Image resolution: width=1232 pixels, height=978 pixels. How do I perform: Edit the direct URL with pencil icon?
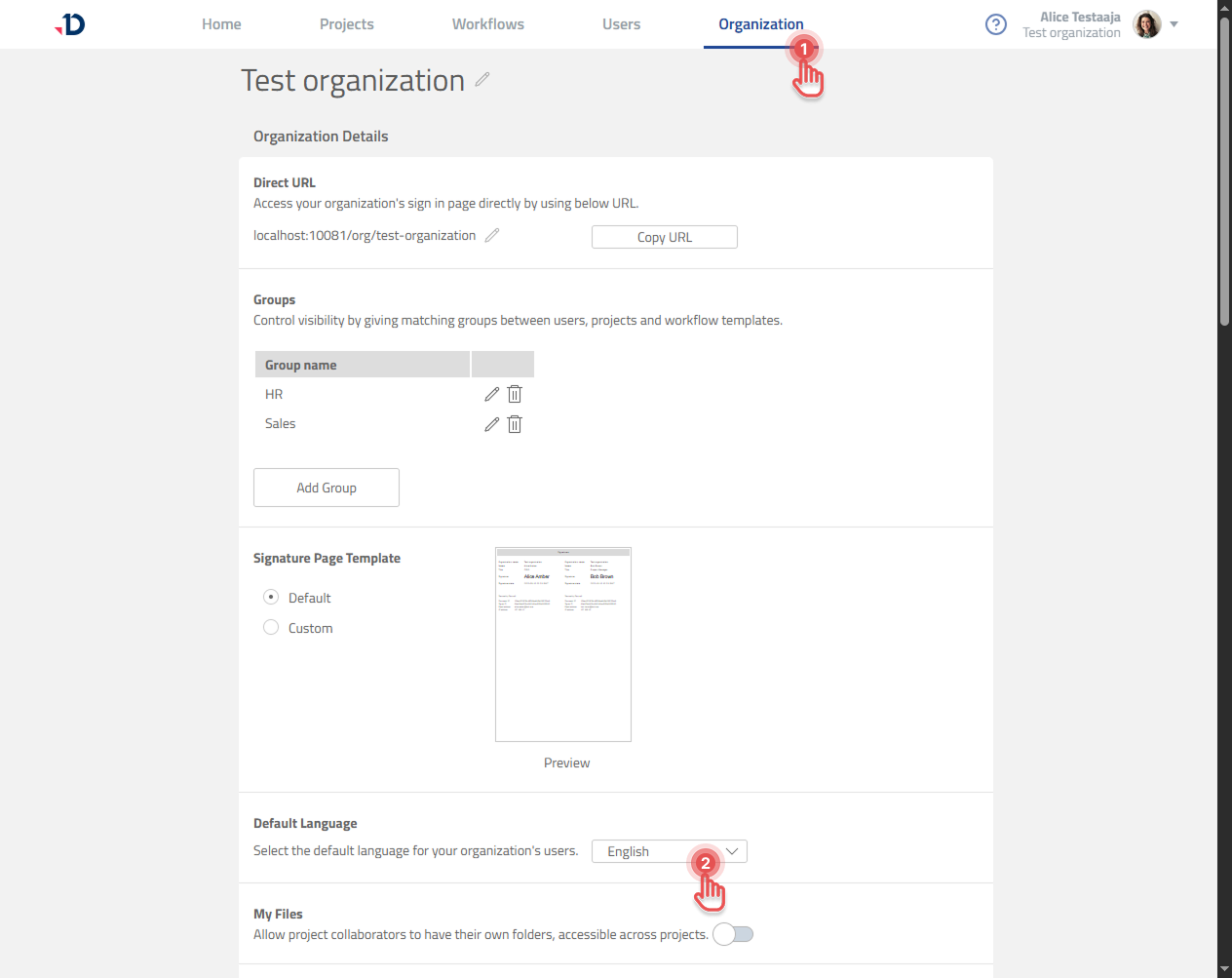[492, 235]
